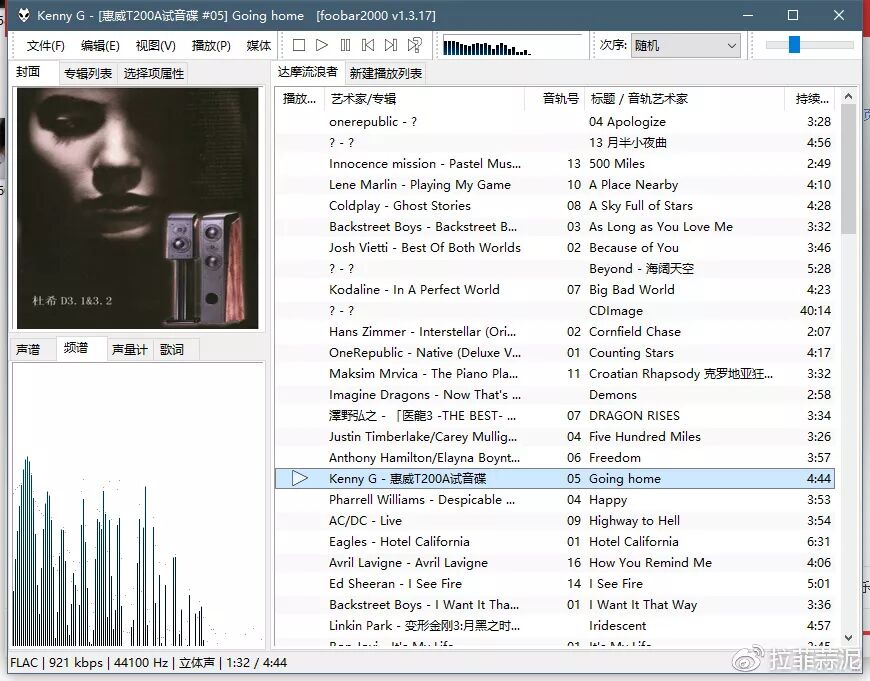Select the track 500 Miles
The height and width of the screenshot is (681, 870).
[555, 164]
